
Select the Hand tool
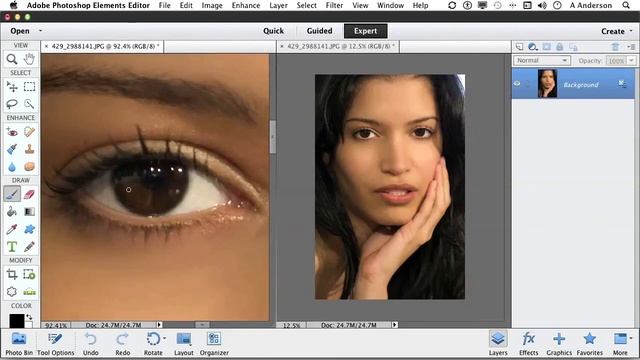(x=29, y=60)
